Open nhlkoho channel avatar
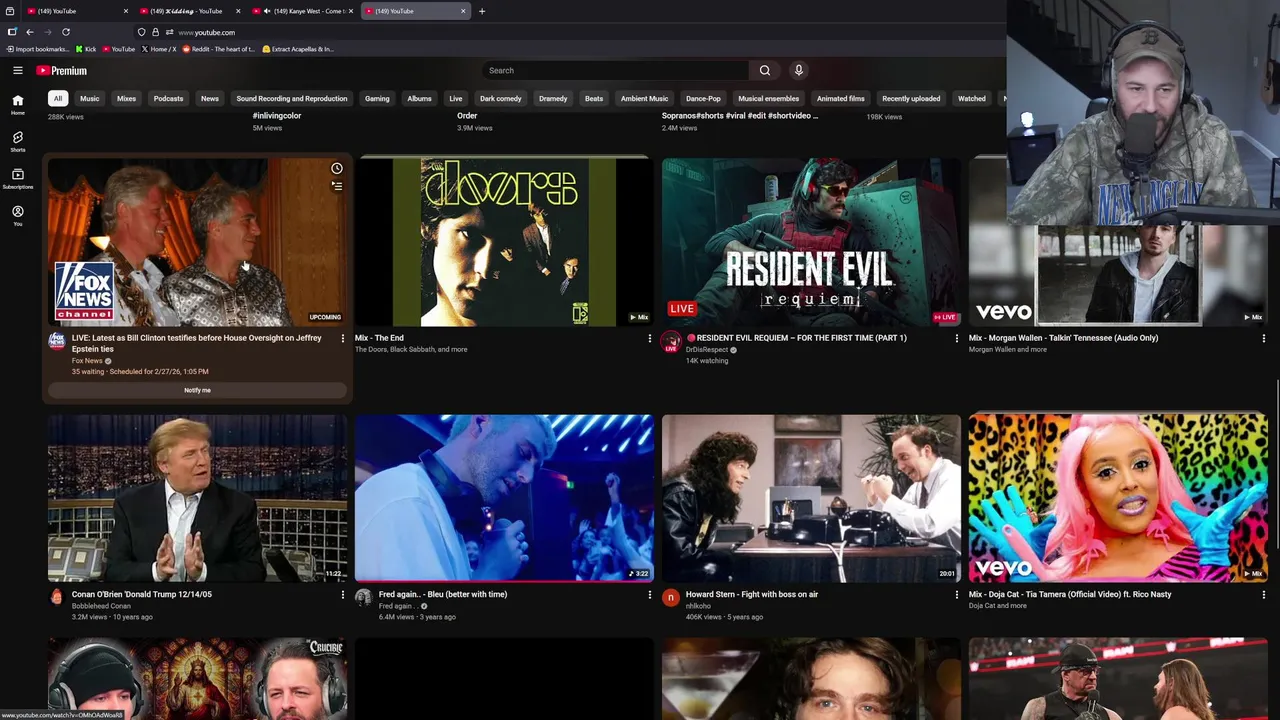Viewport: 1280px width, 720px height. coord(671,598)
